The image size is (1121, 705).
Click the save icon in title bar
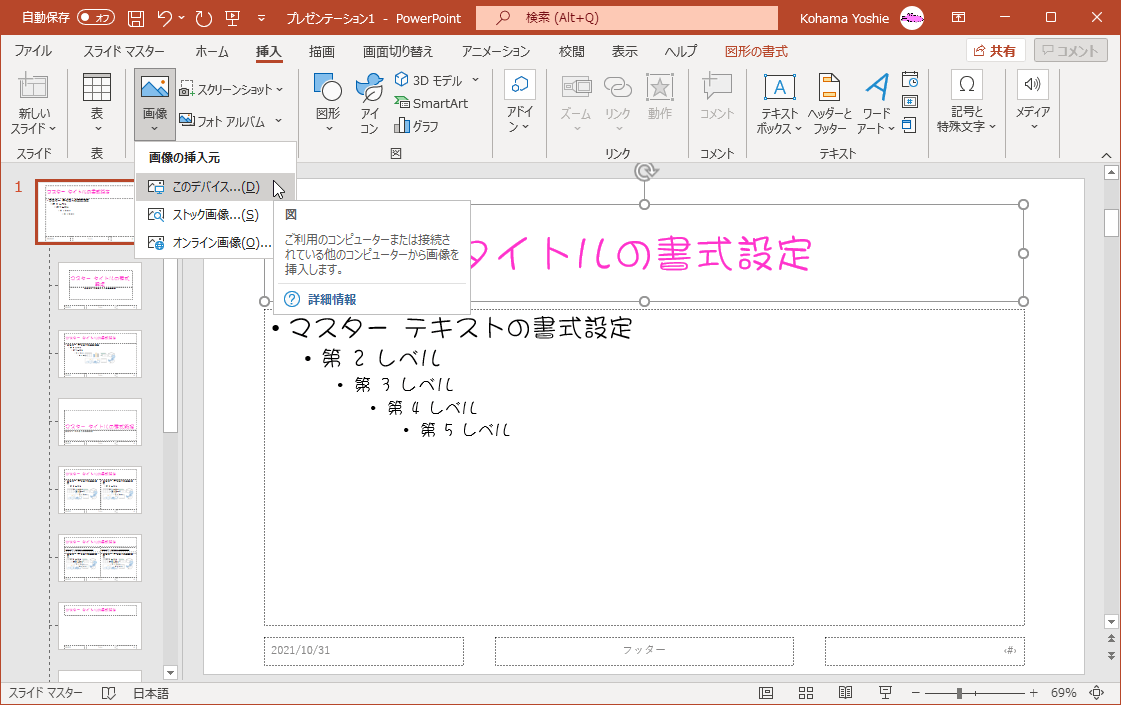click(x=136, y=18)
